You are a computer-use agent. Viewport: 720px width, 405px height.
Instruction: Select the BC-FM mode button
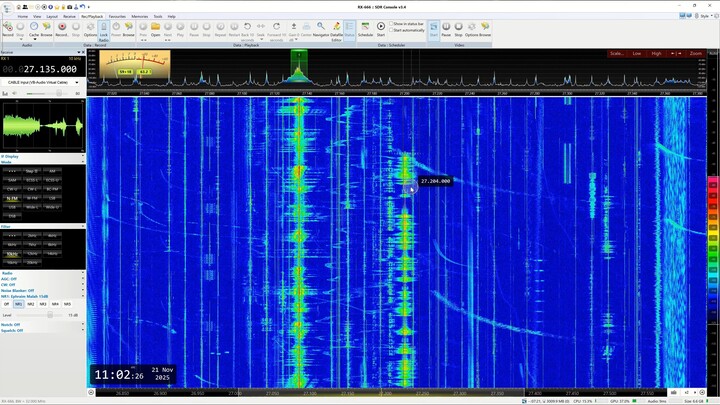(52, 189)
